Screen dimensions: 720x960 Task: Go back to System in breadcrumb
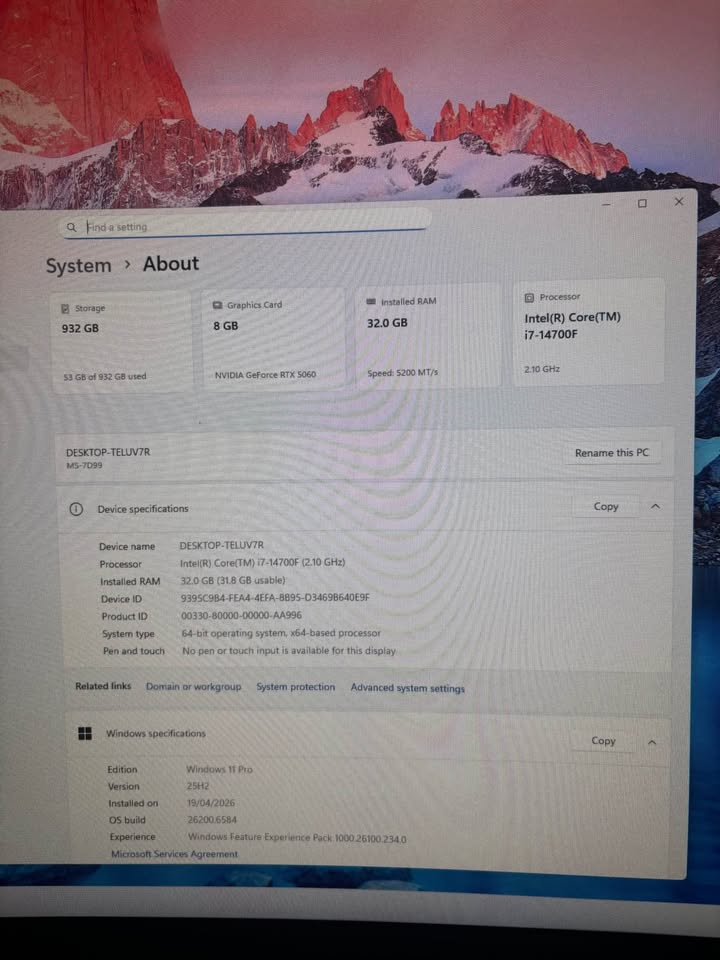click(78, 266)
